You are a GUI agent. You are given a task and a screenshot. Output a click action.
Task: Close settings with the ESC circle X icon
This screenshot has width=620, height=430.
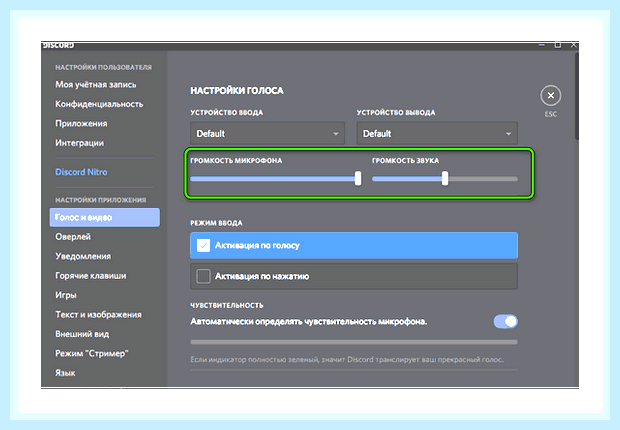coord(550,95)
